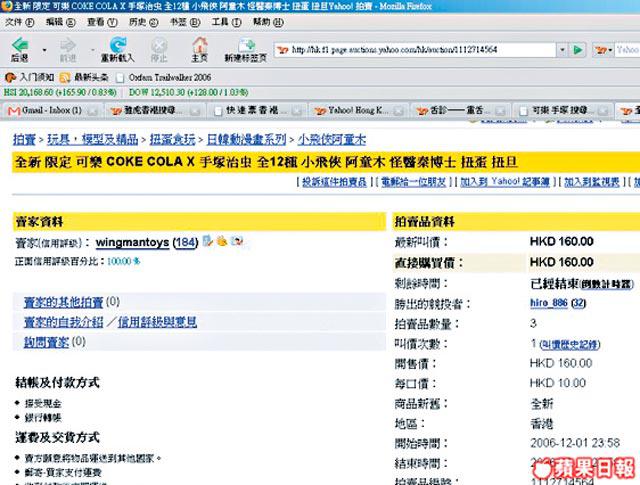The height and width of the screenshot is (485, 640).
Task: Click the HSI stock ticker entry
Action: [60, 93]
